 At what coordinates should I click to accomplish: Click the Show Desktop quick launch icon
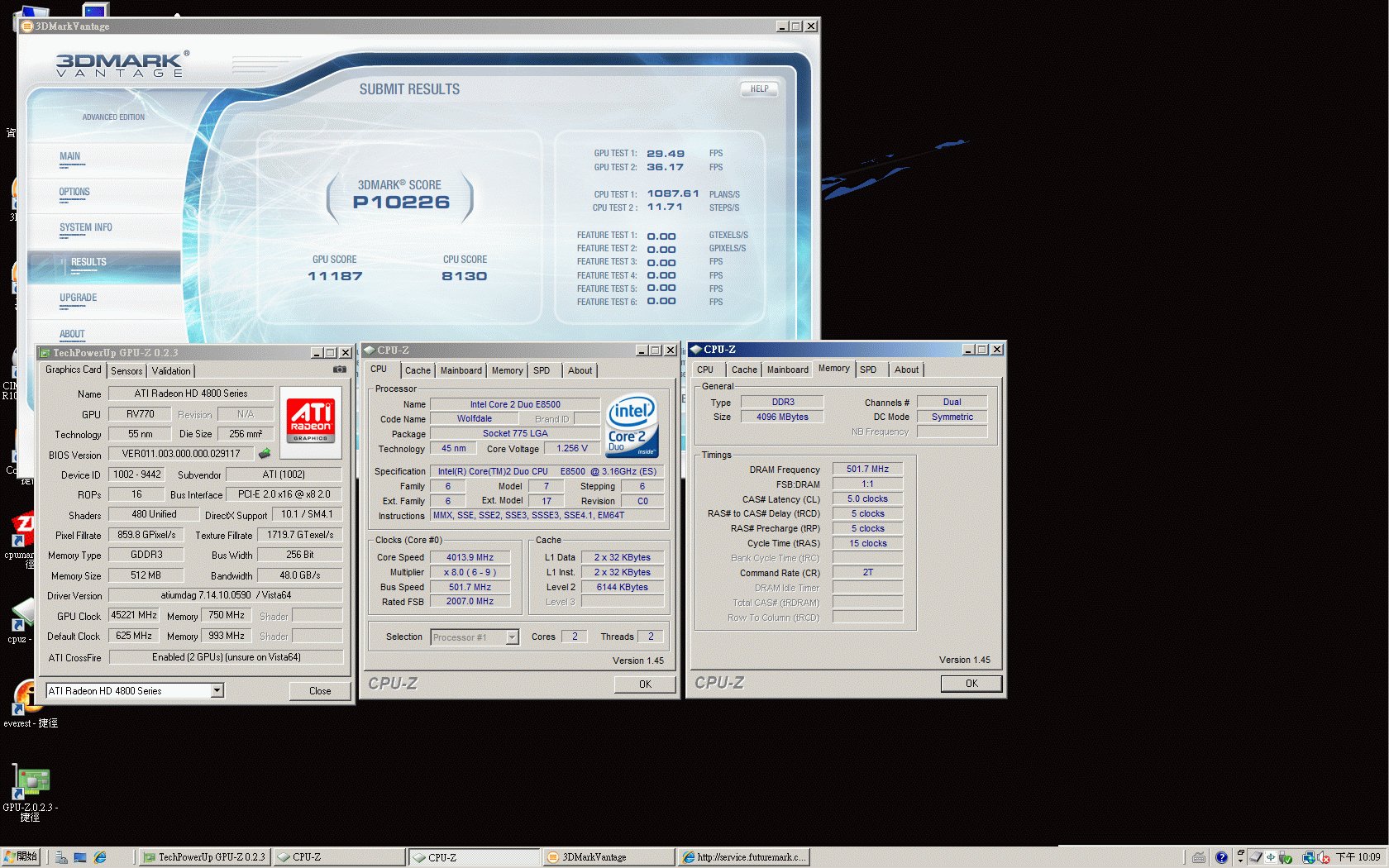tap(80, 857)
